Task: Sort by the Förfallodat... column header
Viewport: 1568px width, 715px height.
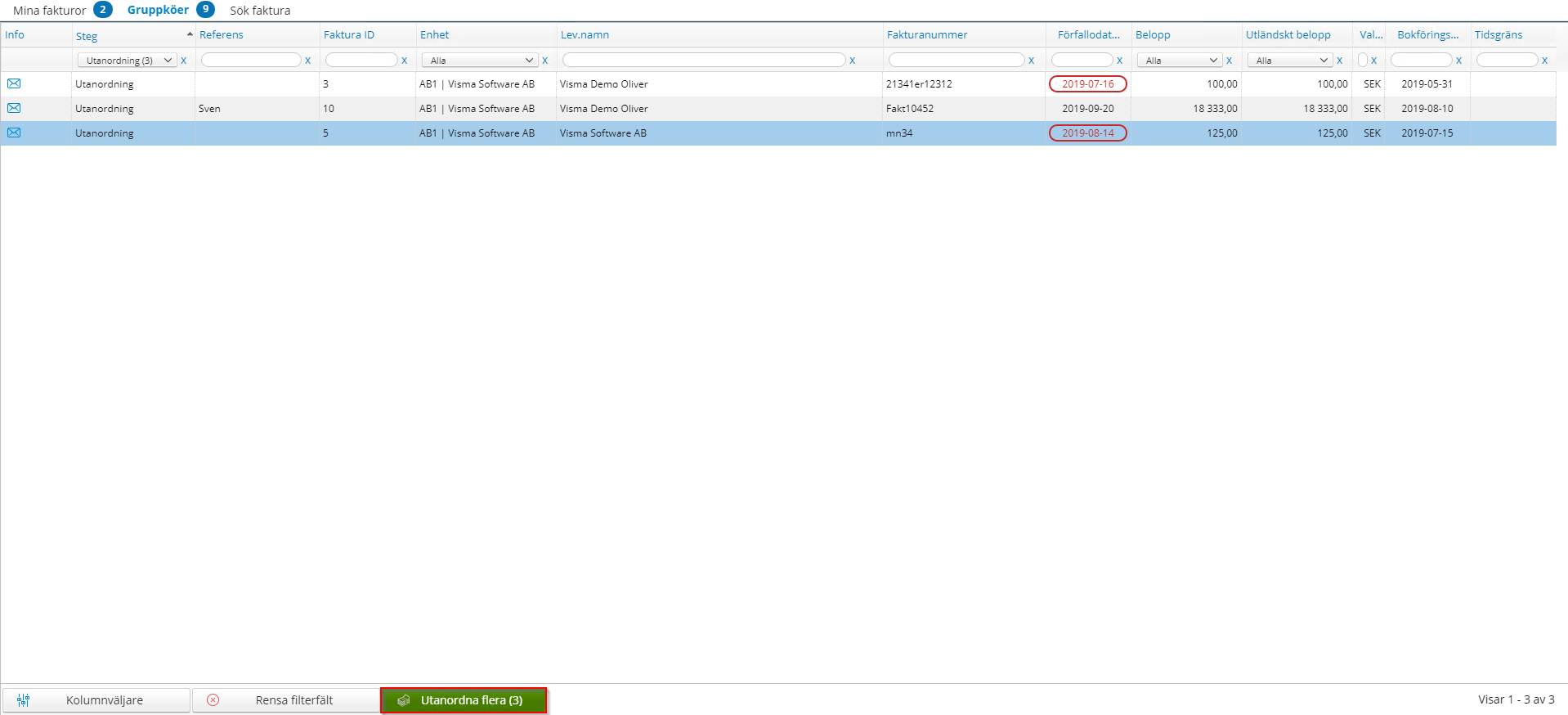Action: (1089, 34)
